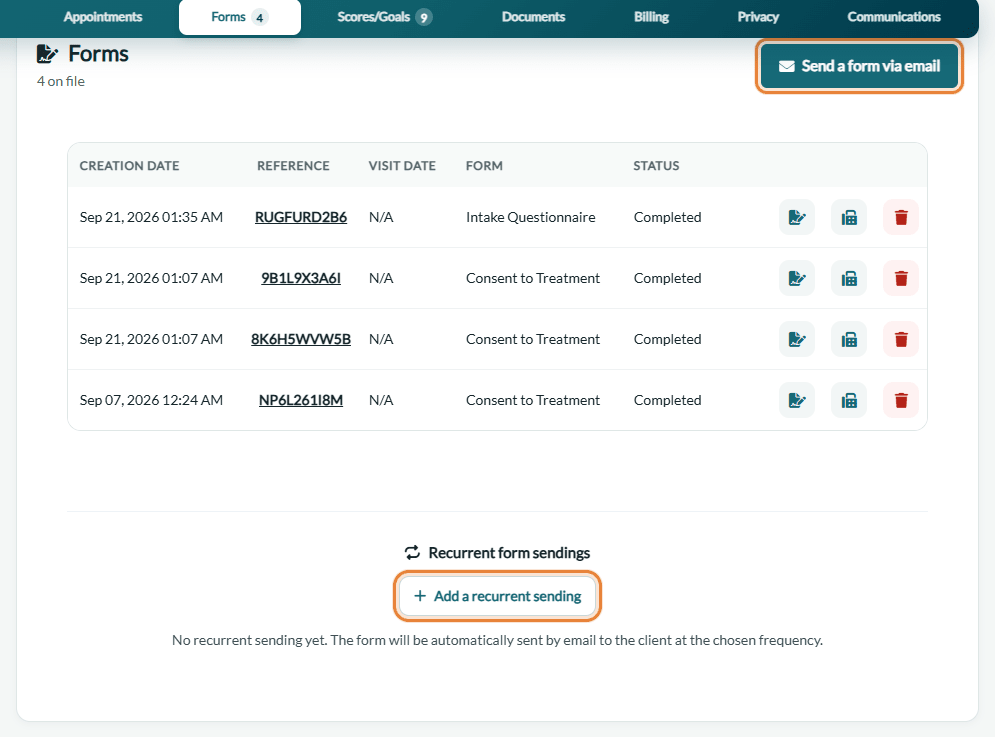Viewport: 995px width, 737px height.
Task: Click the Intake Questionnaire form name
Action: [x=530, y=217]
